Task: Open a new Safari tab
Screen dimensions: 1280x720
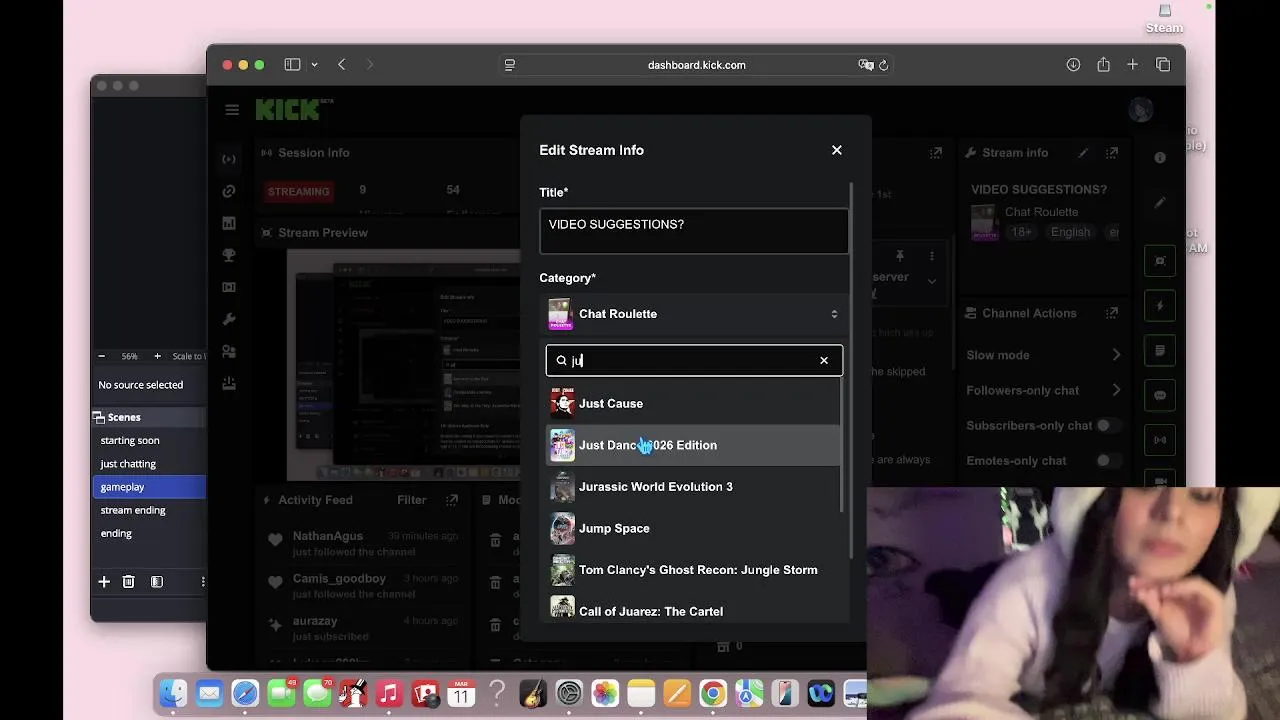Action: (x=1132, y=65)
